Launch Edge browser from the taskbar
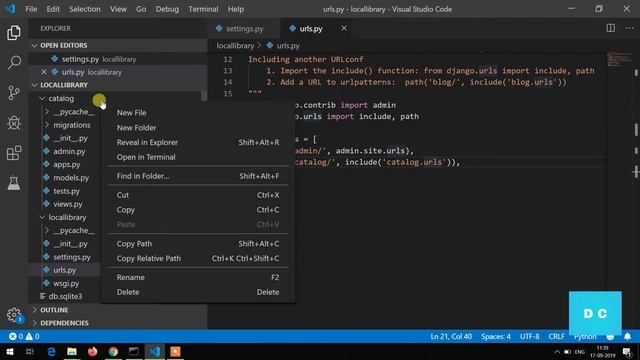640x360 pixels. click(51, 351)
